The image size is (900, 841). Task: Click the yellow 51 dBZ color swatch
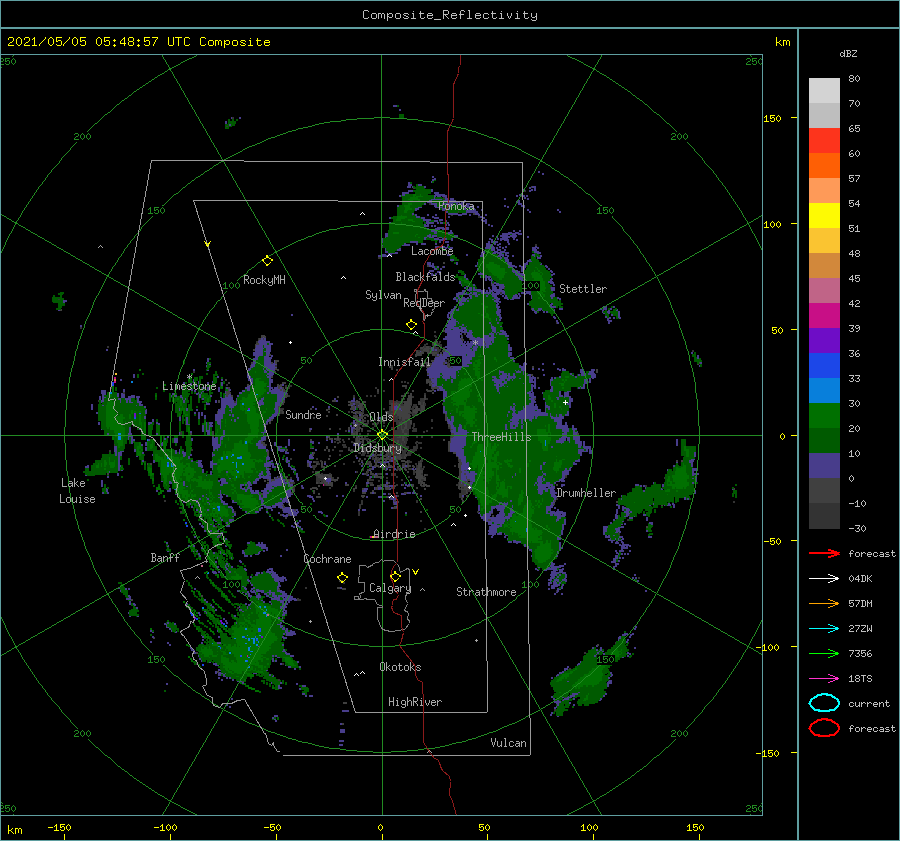pyautogui.click(x=824, y=215)
